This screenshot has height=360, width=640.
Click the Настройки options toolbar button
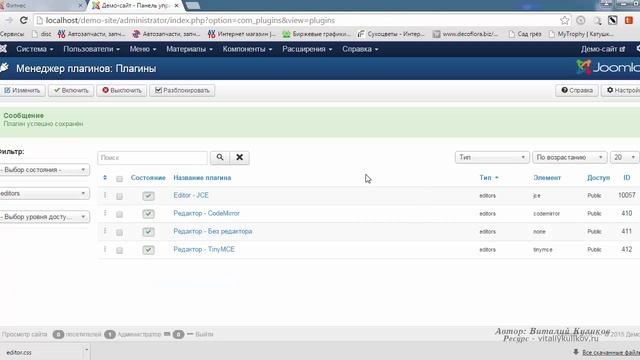click(x=621, y=90)
